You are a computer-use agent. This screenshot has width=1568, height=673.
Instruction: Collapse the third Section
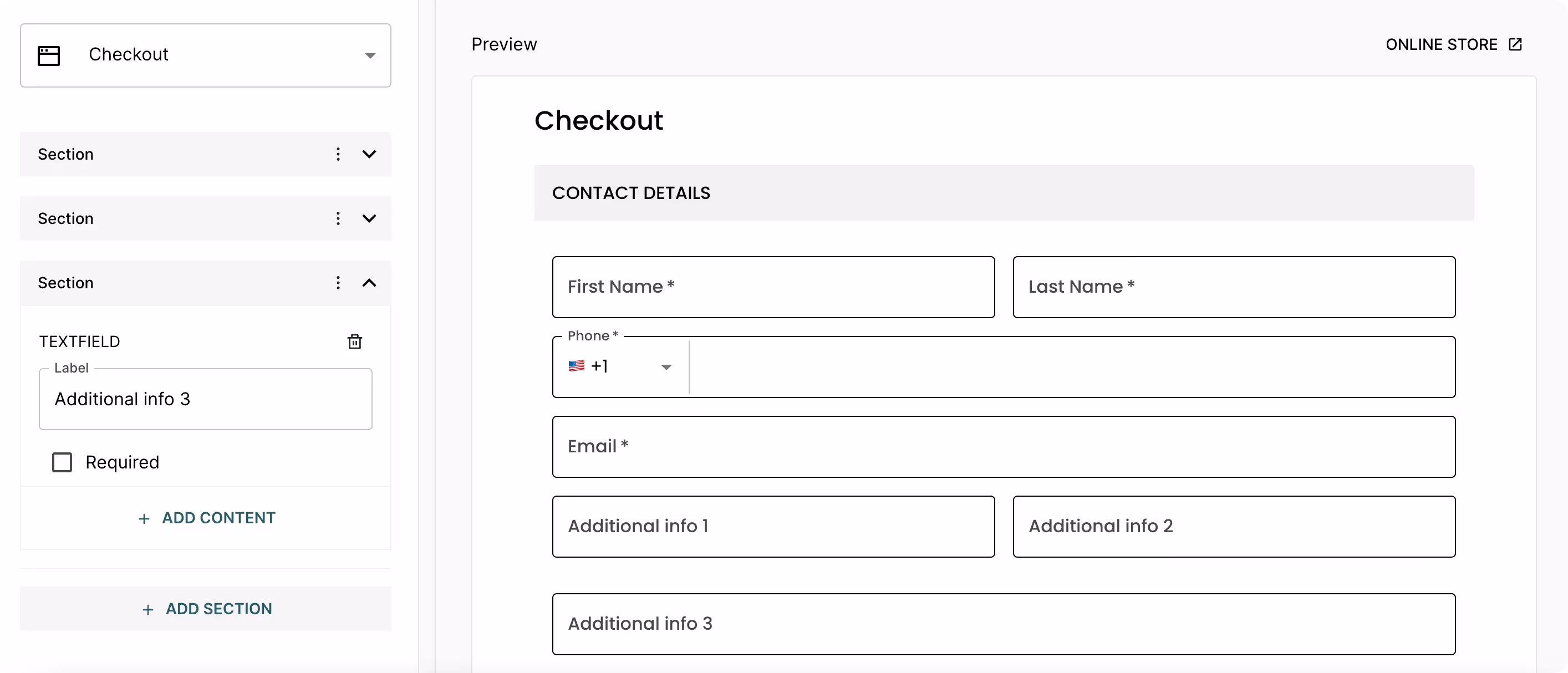(369, 282)
